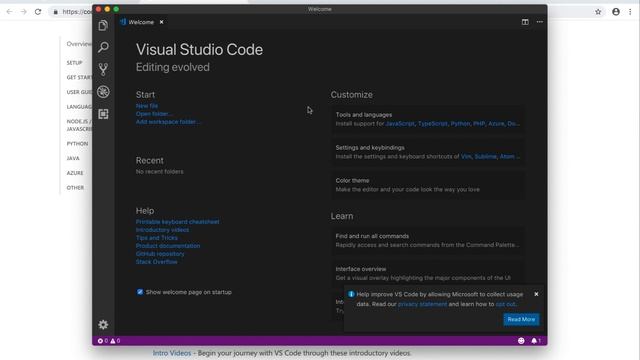Dismiss the telemetry notification
This screenshot has height=360, width=640.
click(x=536, y=294)
